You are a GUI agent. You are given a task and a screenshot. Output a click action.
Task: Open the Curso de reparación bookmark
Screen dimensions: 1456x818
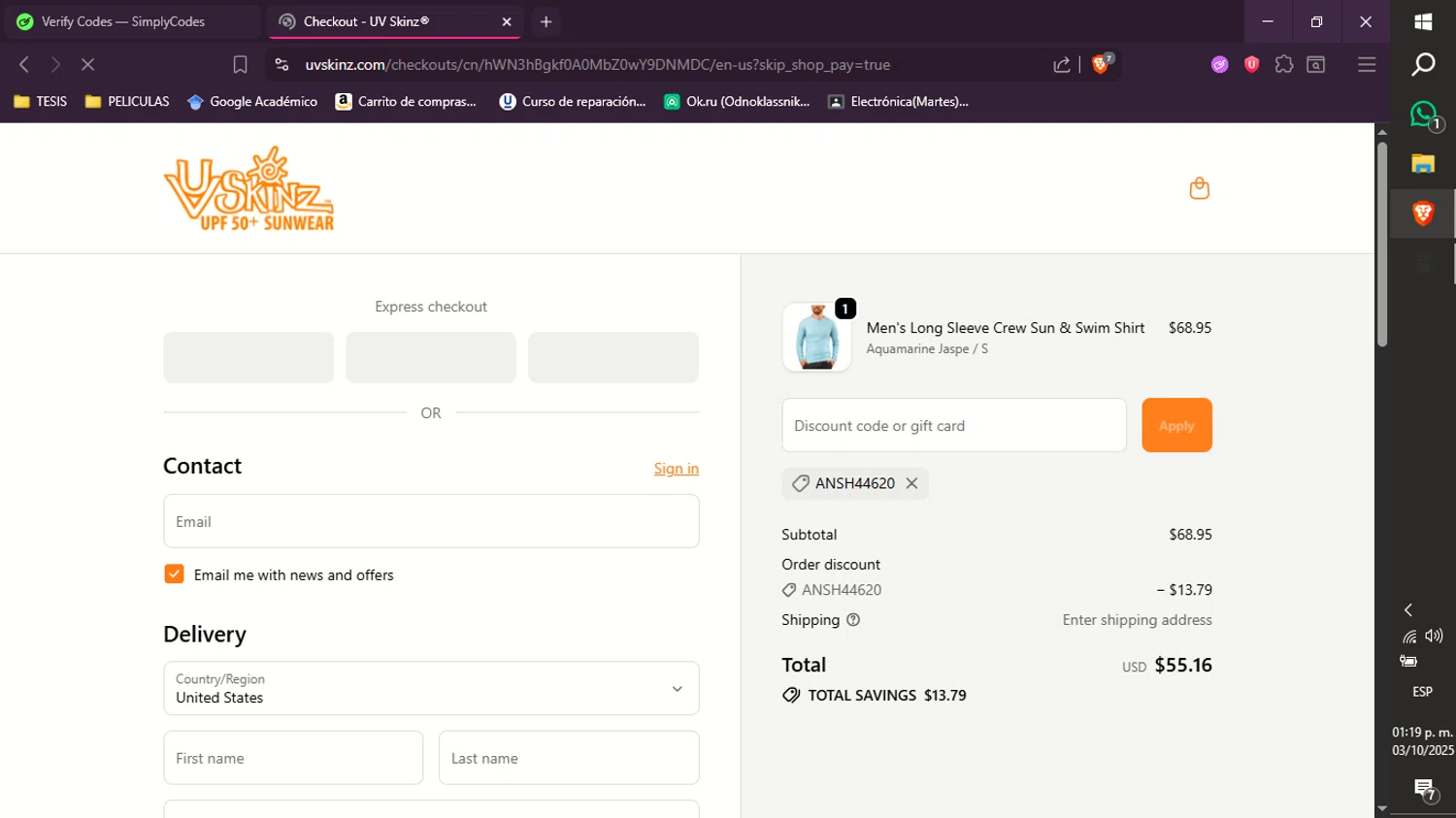[x=573, y=101]
